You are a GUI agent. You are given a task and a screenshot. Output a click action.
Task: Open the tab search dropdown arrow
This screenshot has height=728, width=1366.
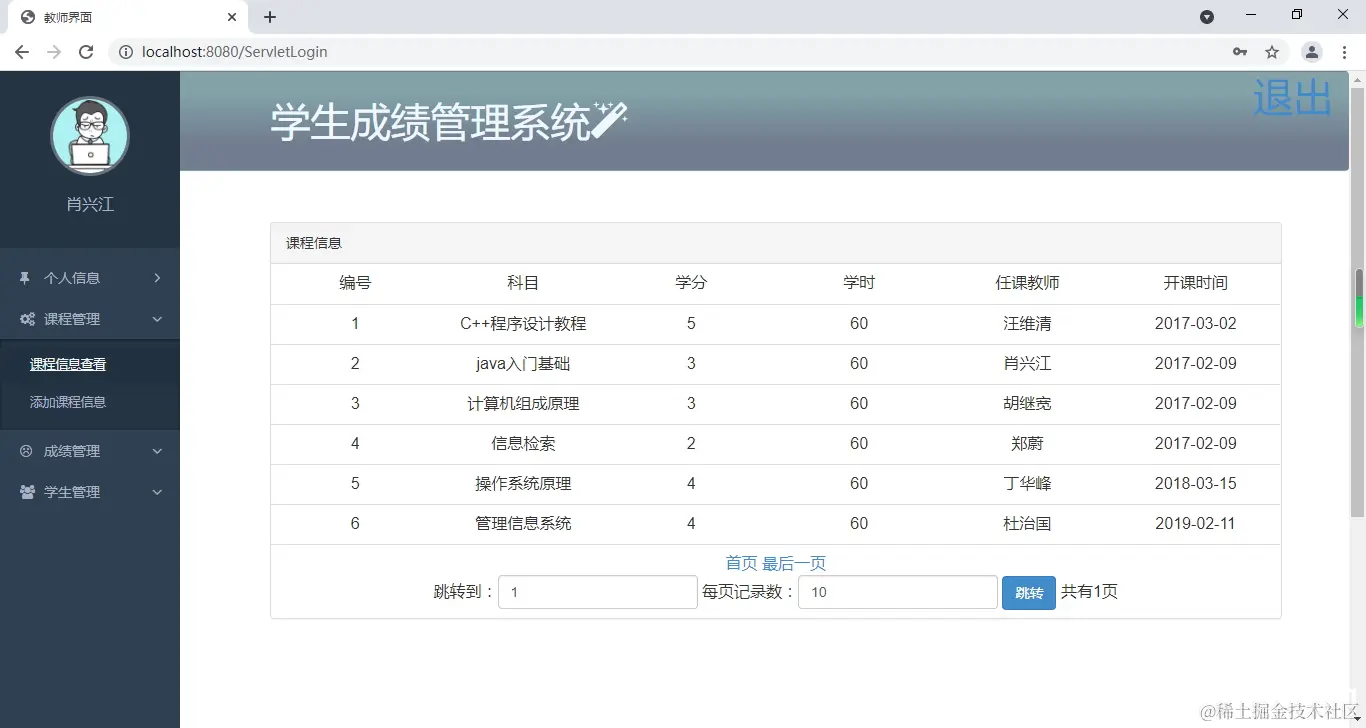[x=1207, y=17]
